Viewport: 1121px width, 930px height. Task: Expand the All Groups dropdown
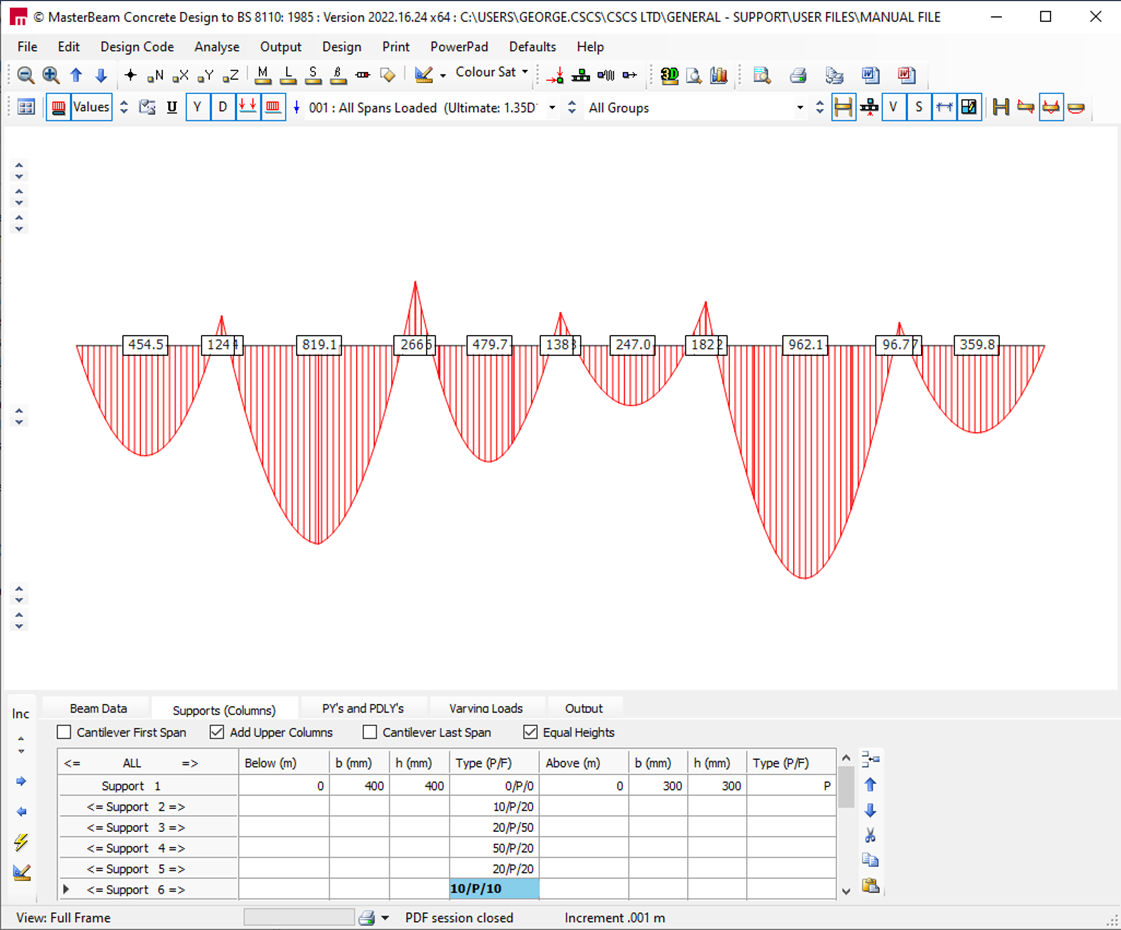tap(800, 108)
